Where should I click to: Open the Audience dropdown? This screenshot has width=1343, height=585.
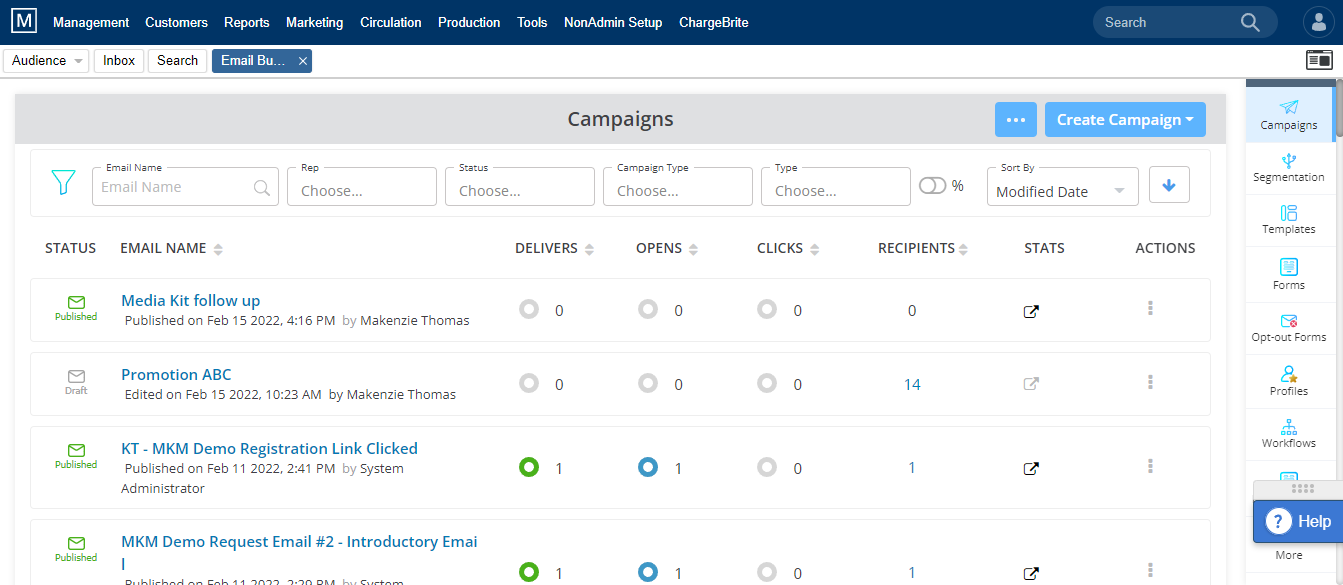(47, 61)
